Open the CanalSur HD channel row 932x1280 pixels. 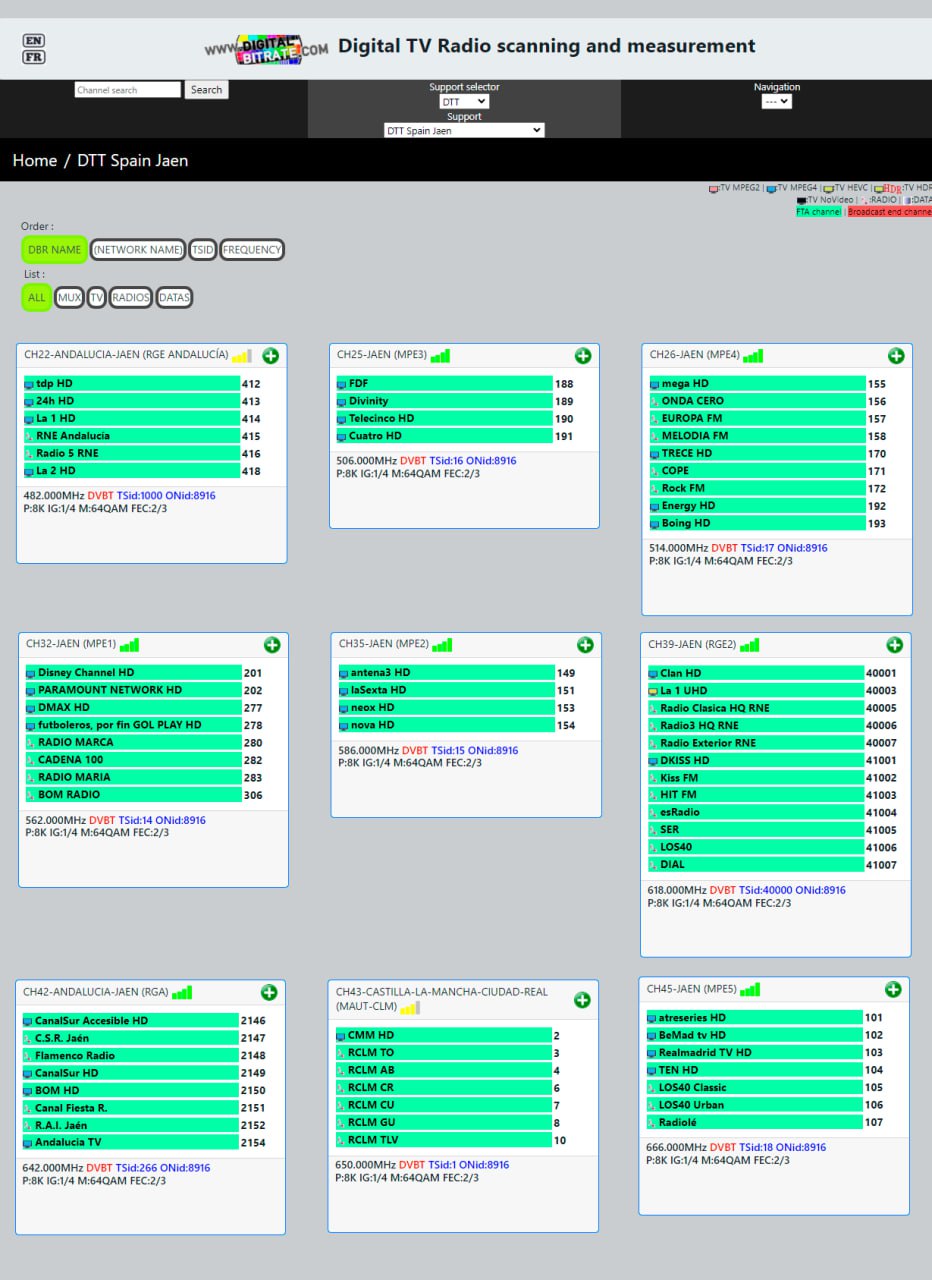click(130, 1073)
